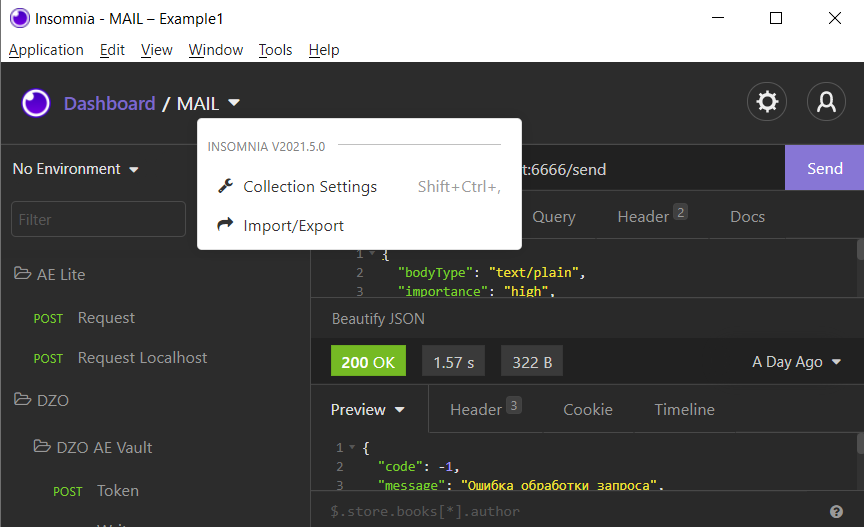Screen dimensions: 864x527
Task: Select the Request Localhost POST request
Action: (x=142, y=358)
